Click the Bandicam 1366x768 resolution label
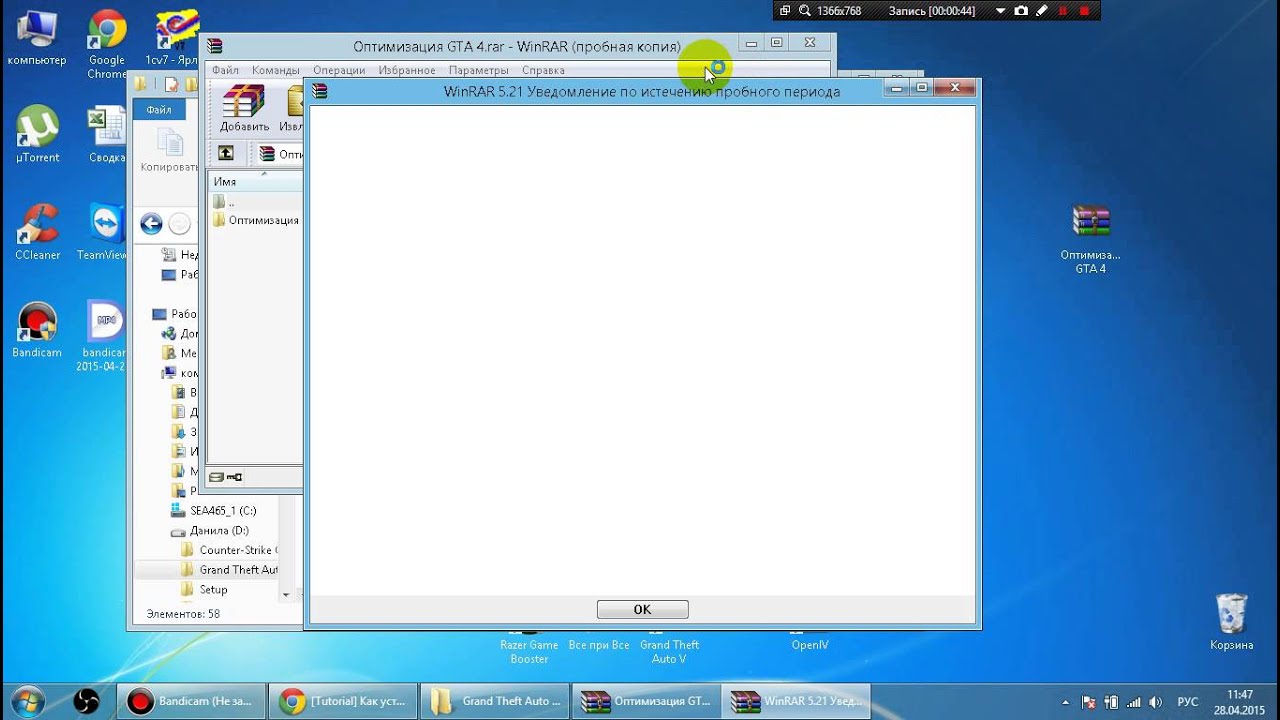1280x720 pixels. [839, 11]
